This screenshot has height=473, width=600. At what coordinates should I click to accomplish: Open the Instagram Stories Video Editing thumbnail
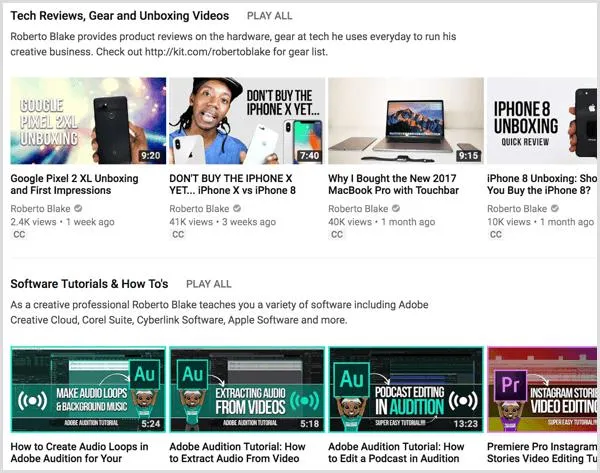[542, 390]
